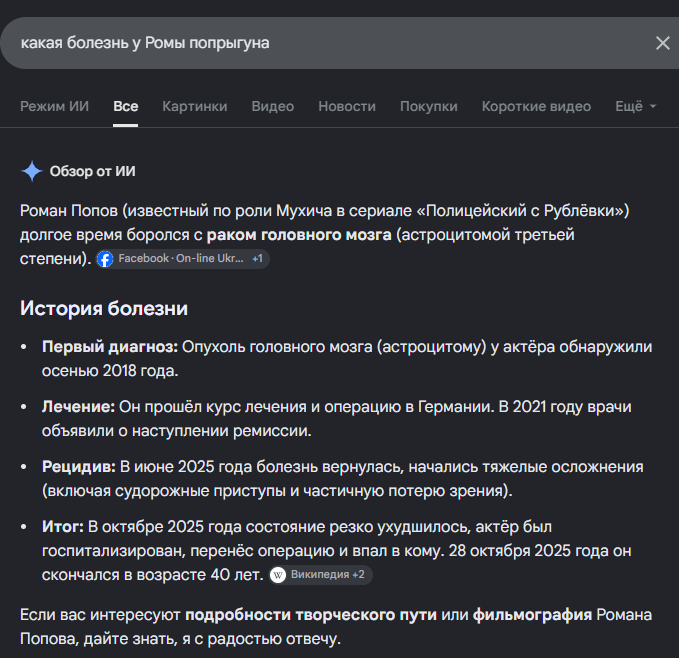Image resolution: width=679 pixels, height=658 pixels.
Task: Select the Все tab
Action: point(126,106)
